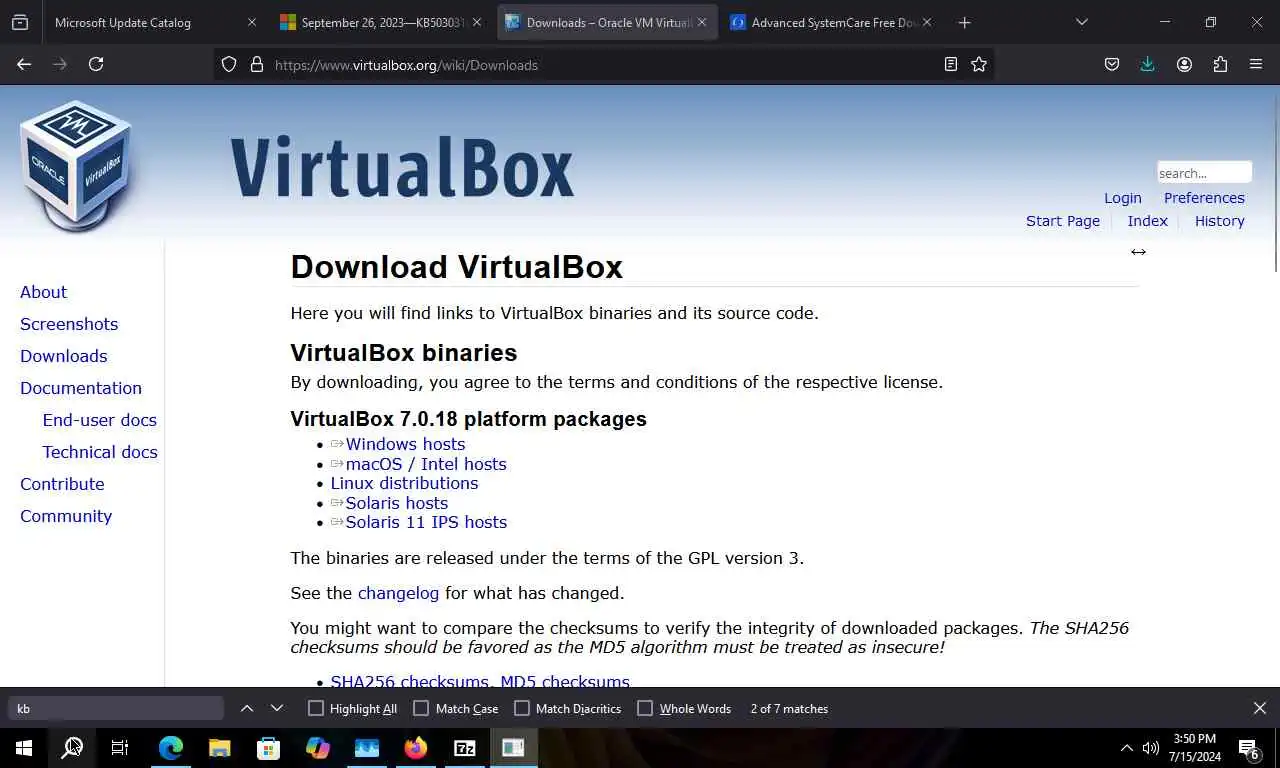Open Preferences link

tap(1204, 198)
